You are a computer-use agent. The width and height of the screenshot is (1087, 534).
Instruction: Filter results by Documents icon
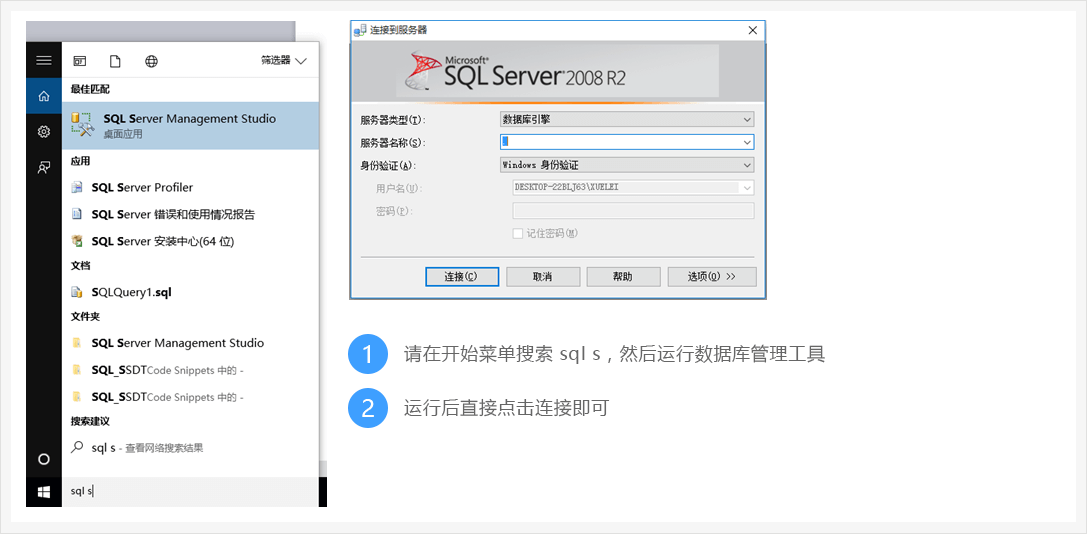115,61
